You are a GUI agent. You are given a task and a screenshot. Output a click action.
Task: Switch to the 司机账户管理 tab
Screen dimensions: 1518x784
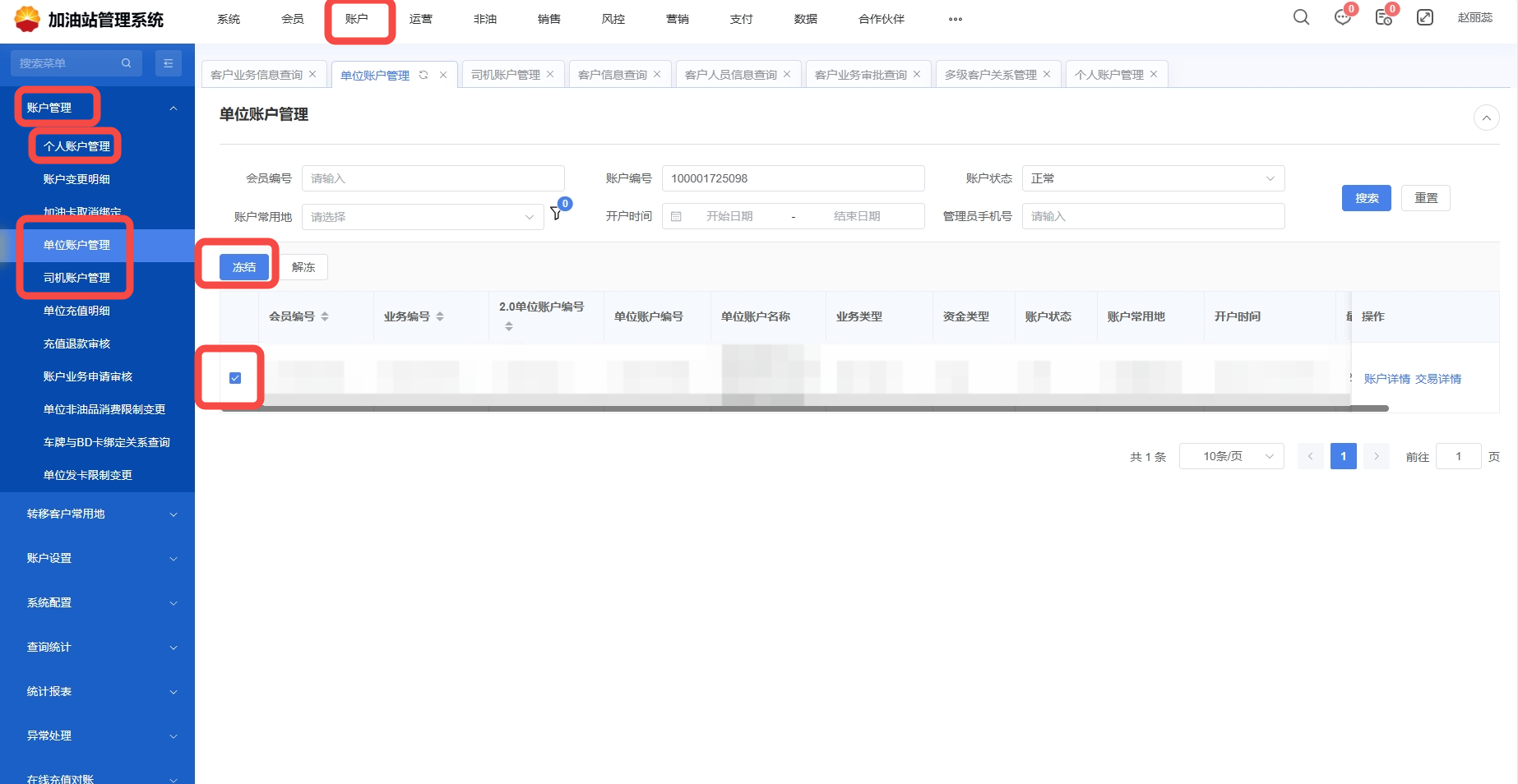[505, 75]
